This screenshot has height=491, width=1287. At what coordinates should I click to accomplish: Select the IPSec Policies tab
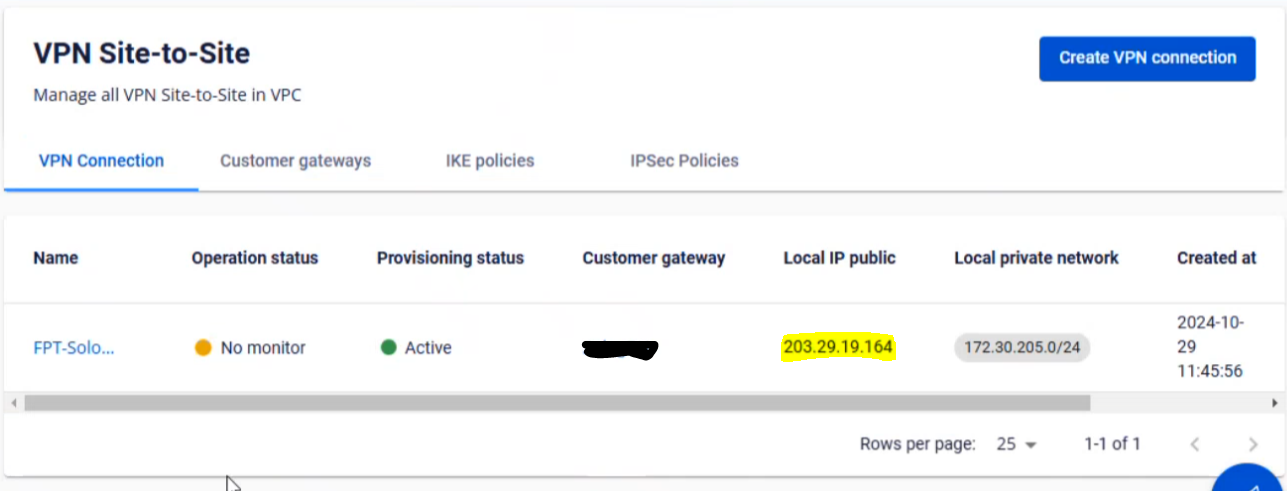click(684, 160)
